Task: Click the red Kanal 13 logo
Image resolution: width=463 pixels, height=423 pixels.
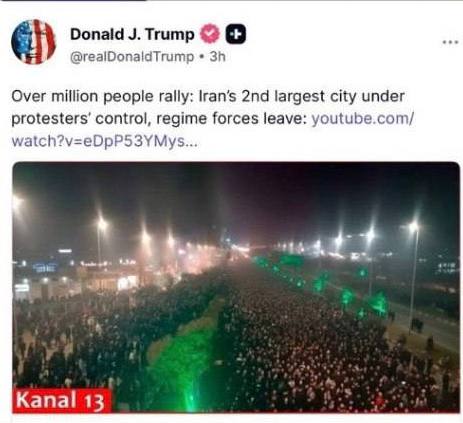Action: pyautogui.click(x=61, y=400)
